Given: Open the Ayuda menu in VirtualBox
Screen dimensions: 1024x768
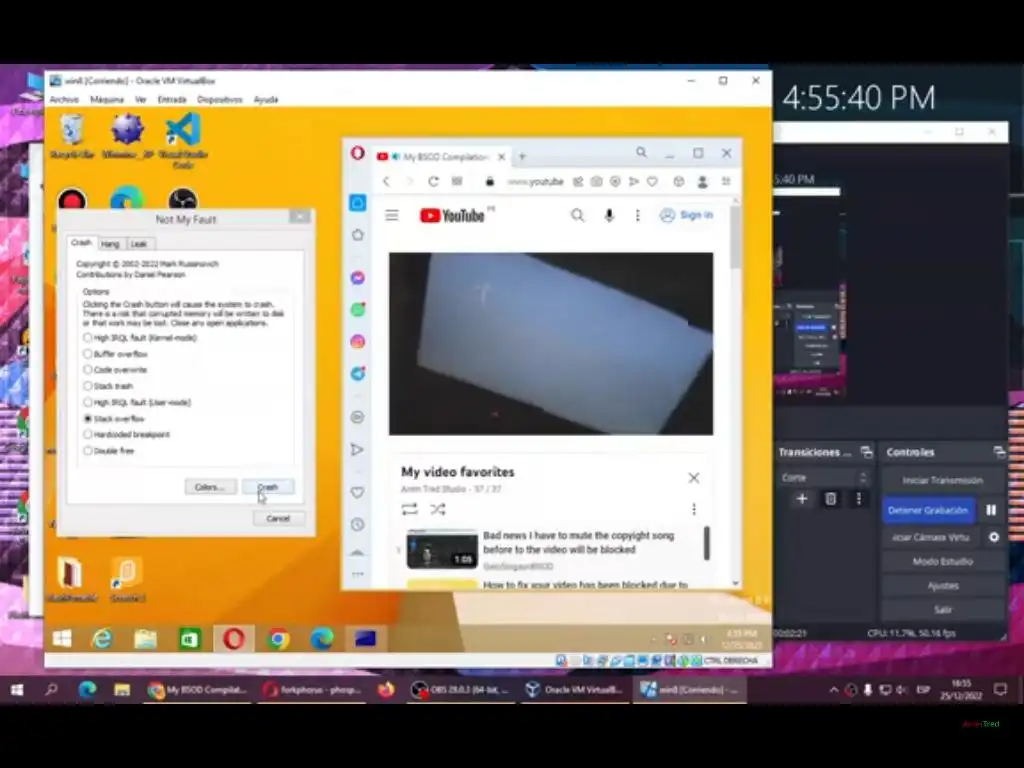Looking at the screenshot, I should click(x=266, y=99).
